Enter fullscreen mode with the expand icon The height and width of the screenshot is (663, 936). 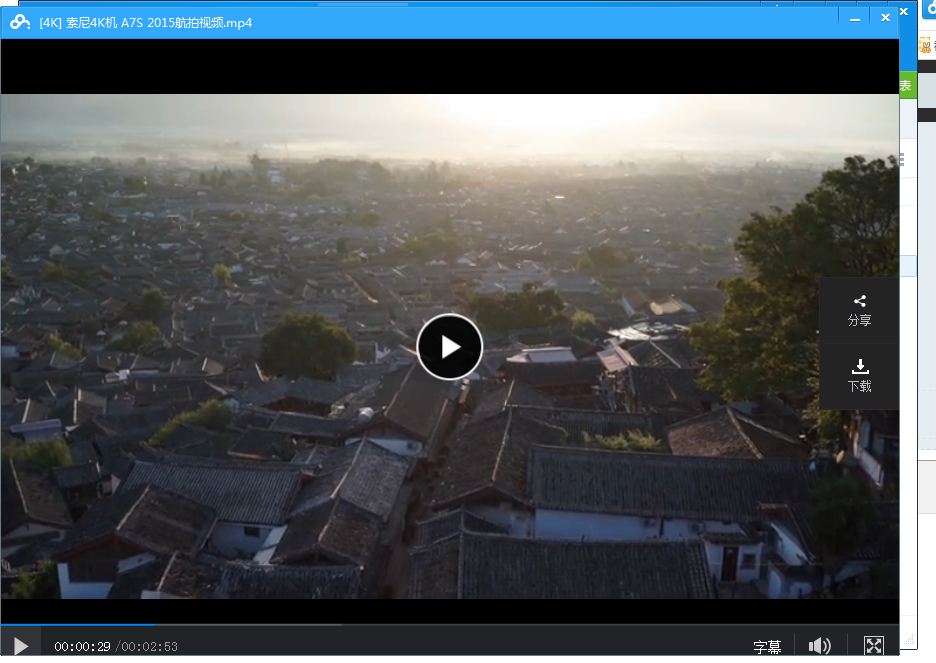[x=873, y=646]
